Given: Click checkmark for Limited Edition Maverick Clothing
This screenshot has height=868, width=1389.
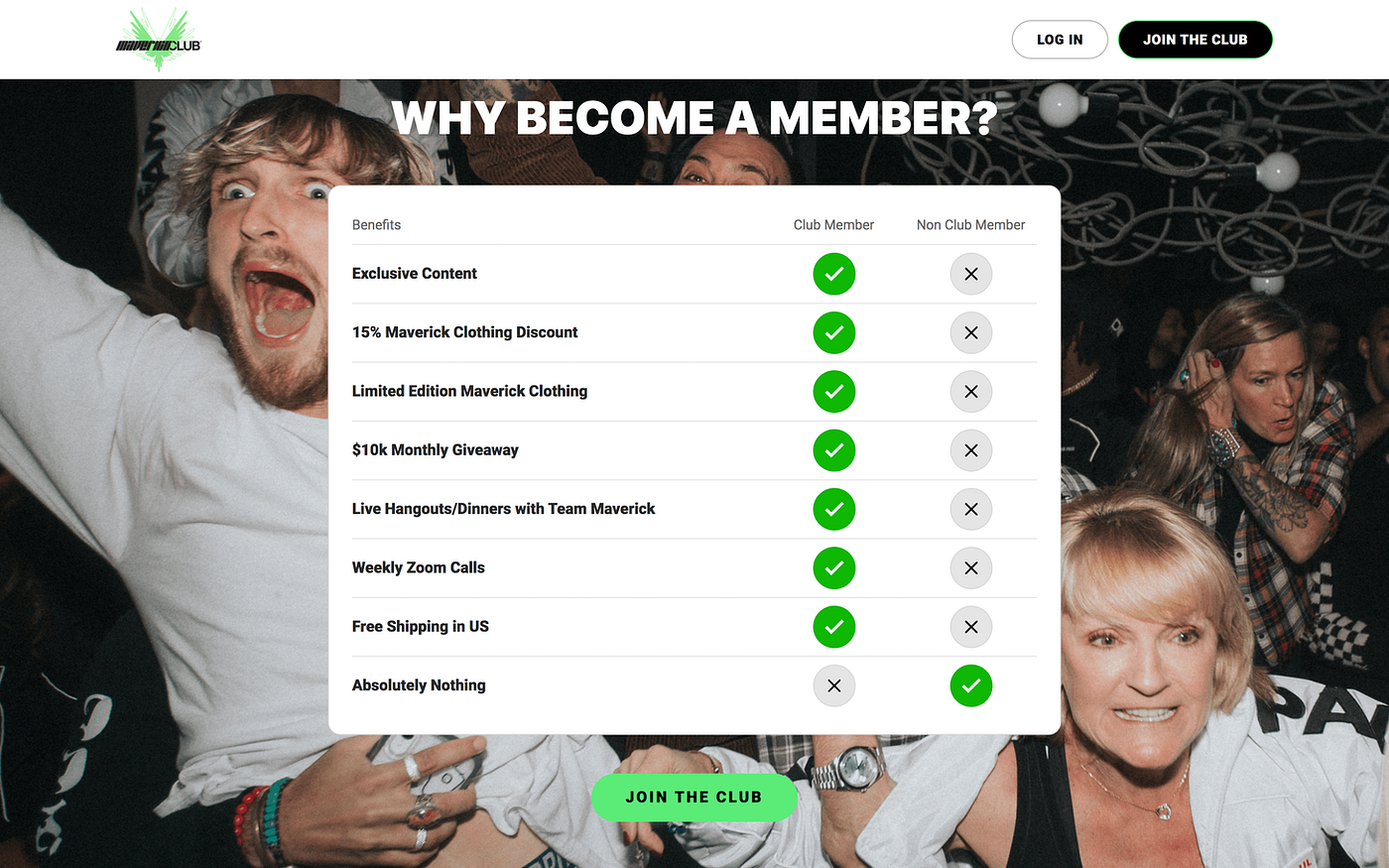Looking at the screenshot, I should 834,391.
